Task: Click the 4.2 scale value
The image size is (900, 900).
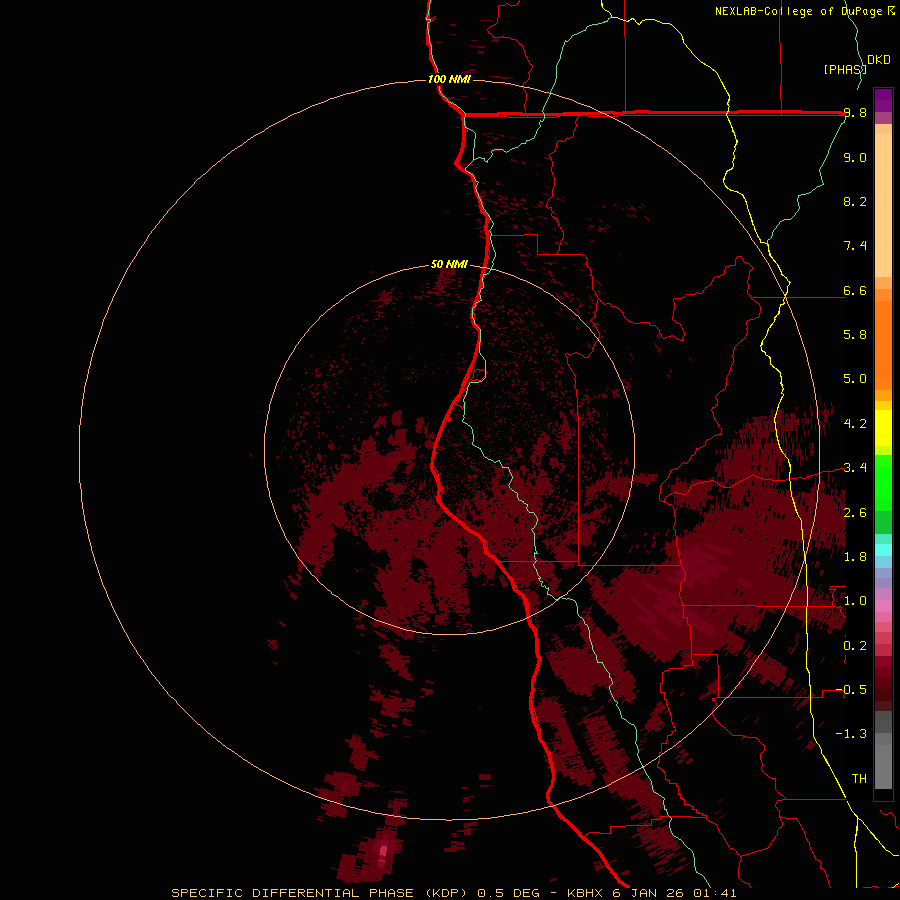Action: coord(855,424)
